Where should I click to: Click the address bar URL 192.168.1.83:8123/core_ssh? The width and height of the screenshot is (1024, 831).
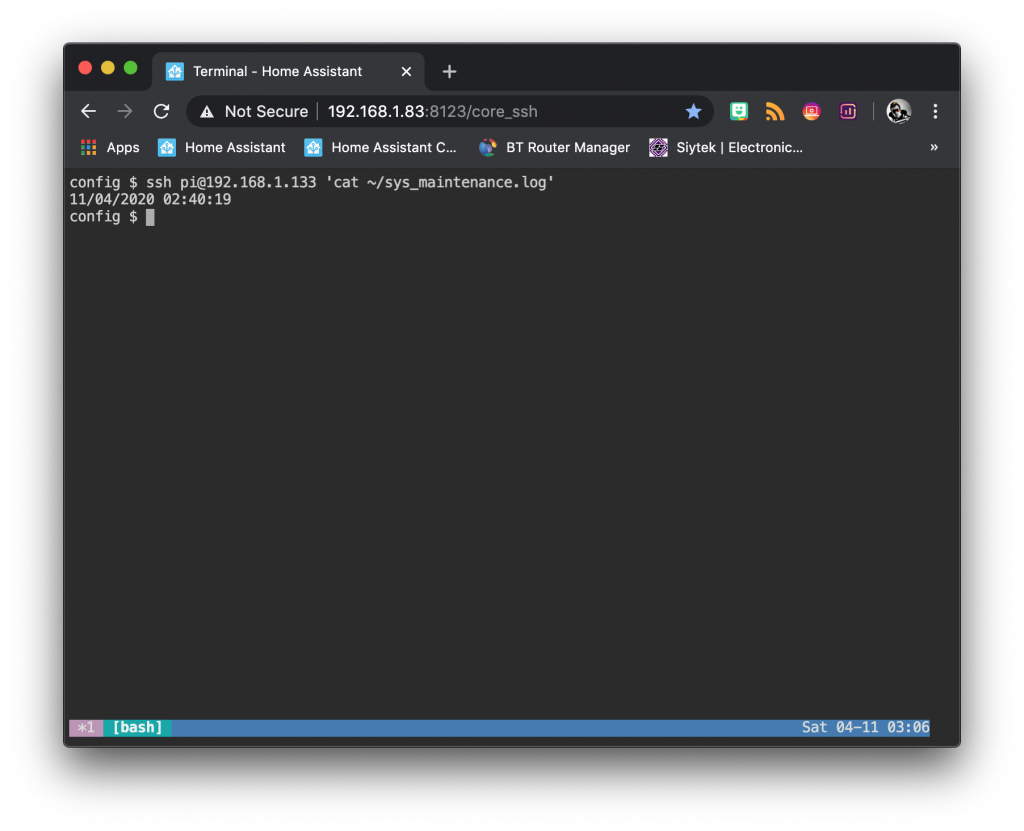pyautogui.click(x=432, y=112)
